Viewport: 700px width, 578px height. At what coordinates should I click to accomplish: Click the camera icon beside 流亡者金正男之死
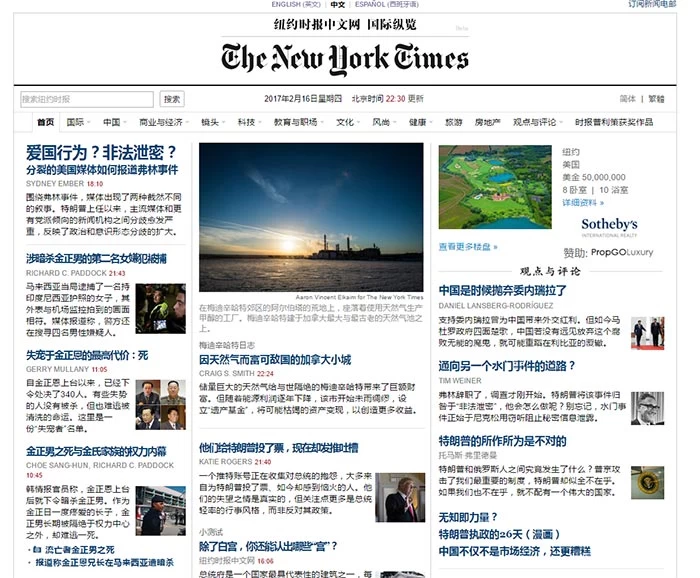[37, 549]
